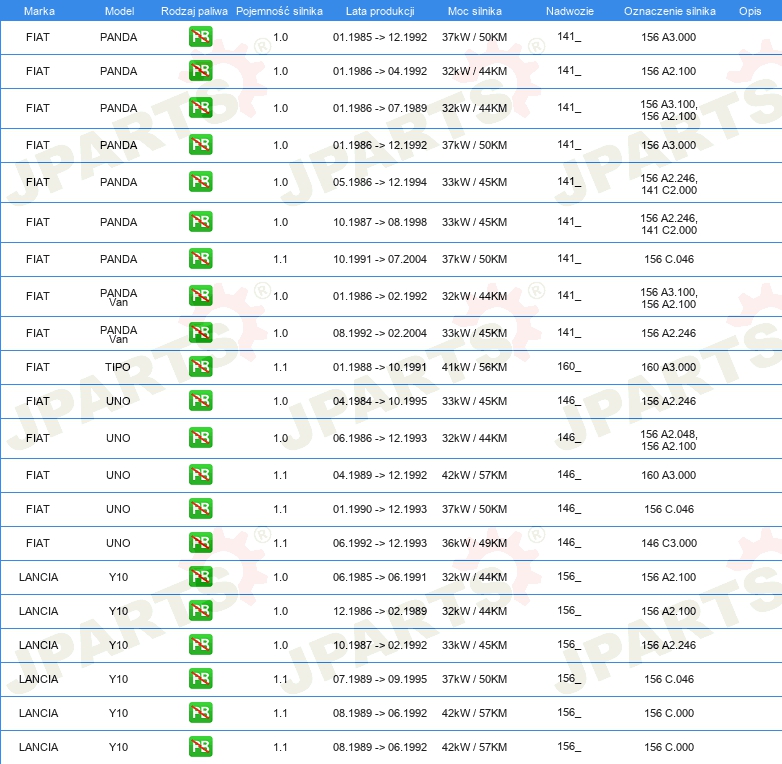This screenshot has width=782, height=764.
Task: Sort by the Marka column header
Action: coord(39,11)
